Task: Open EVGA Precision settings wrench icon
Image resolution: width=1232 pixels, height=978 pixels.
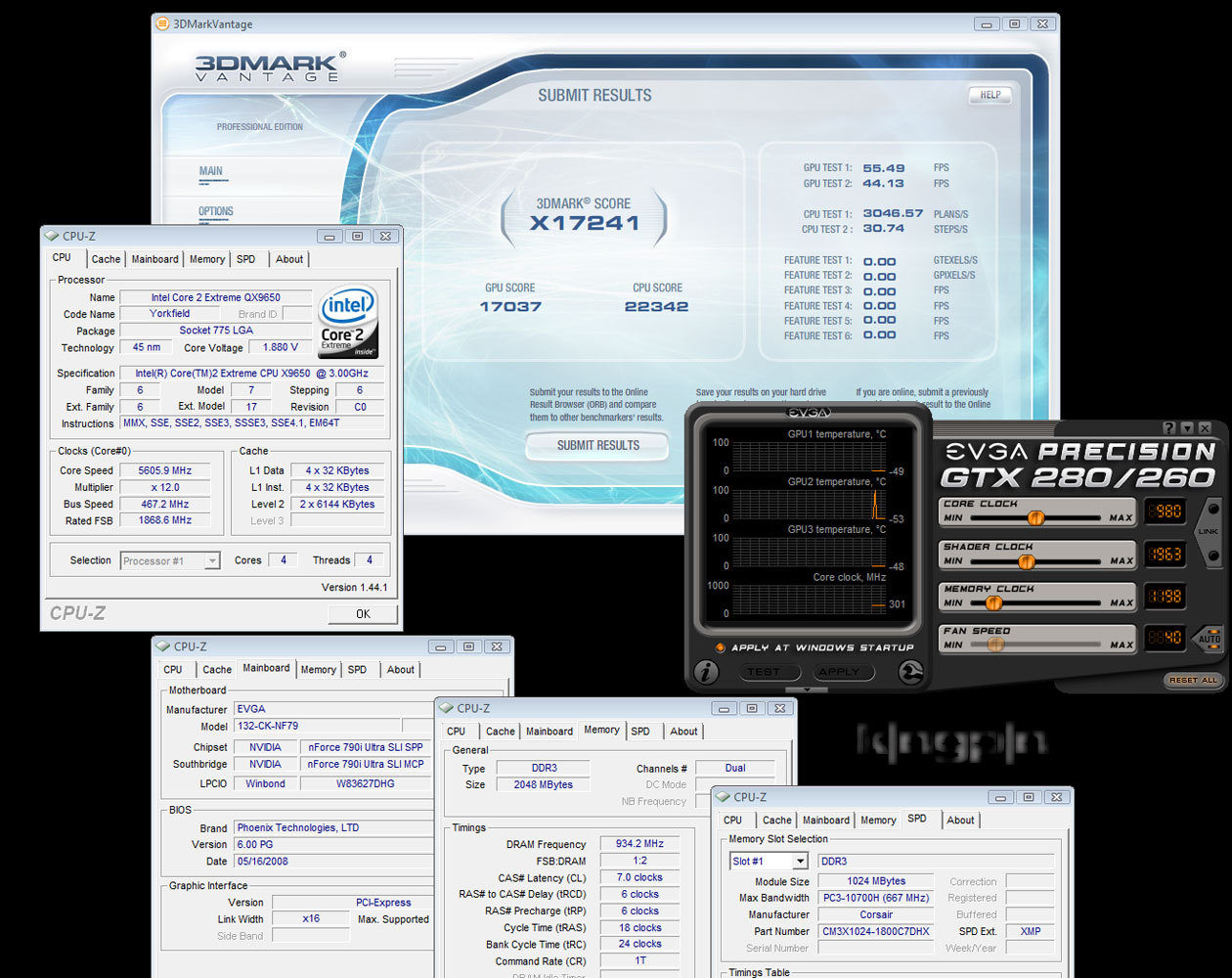Action: pyautogui.click(x=910, y=672)
